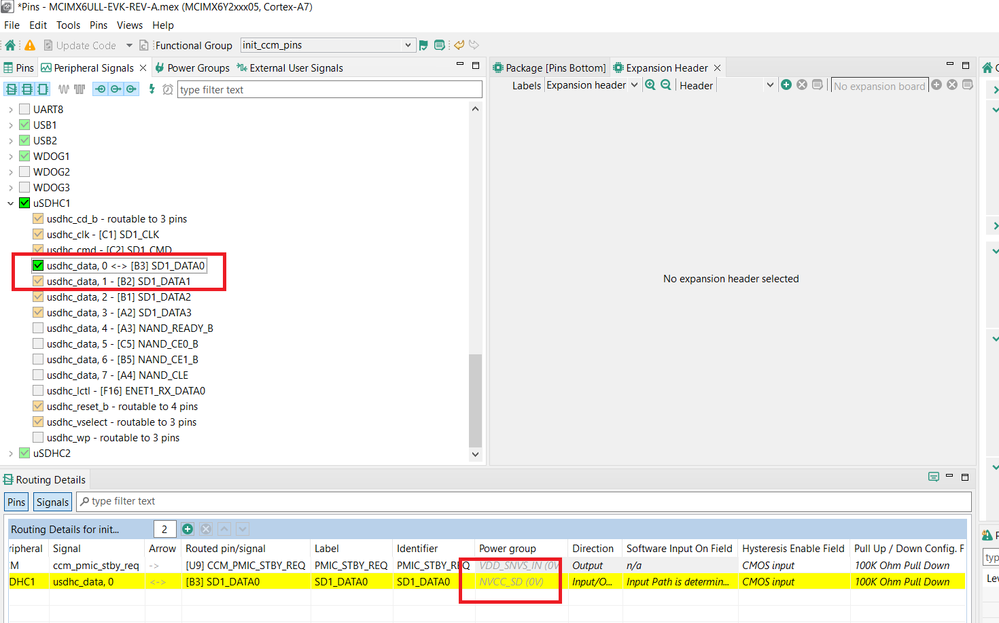The height and width of the screenshot is (623, 999).
Task: Click the functional group properties flag icon
Action: coord(423,45)
